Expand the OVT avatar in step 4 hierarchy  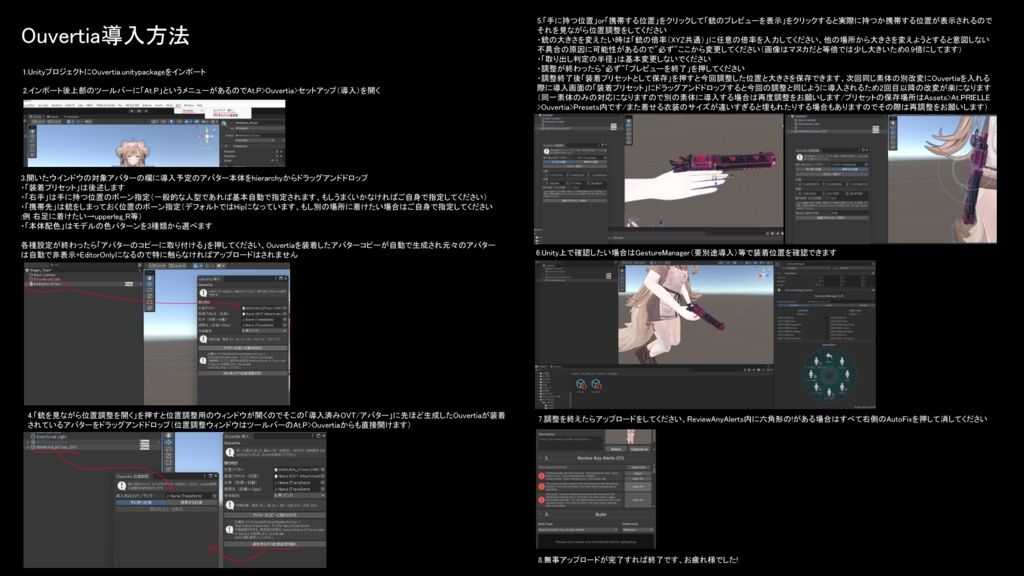[29, 448]
